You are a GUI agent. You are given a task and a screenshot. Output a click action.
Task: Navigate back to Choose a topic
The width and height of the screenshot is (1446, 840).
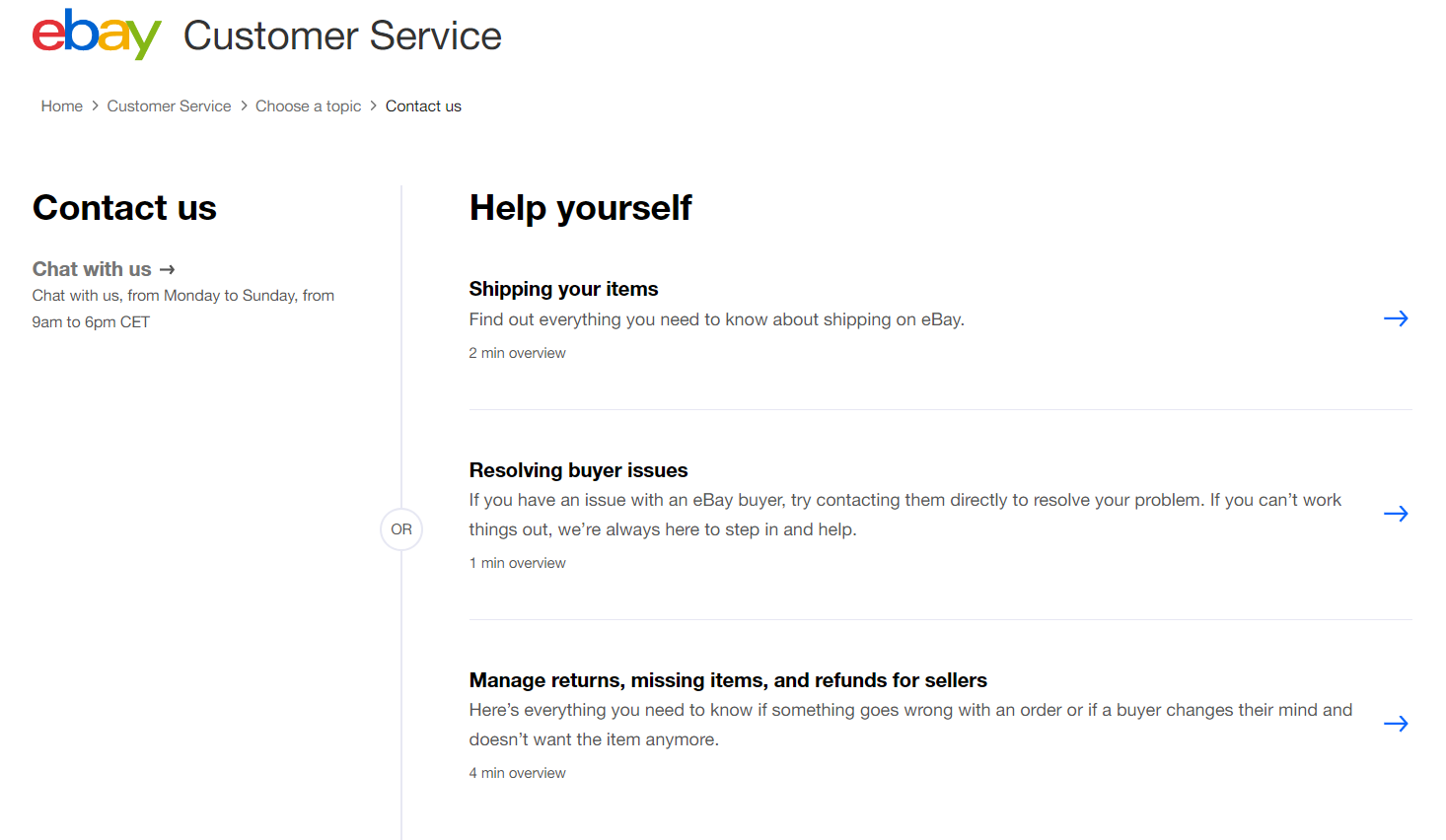(308, 105)
